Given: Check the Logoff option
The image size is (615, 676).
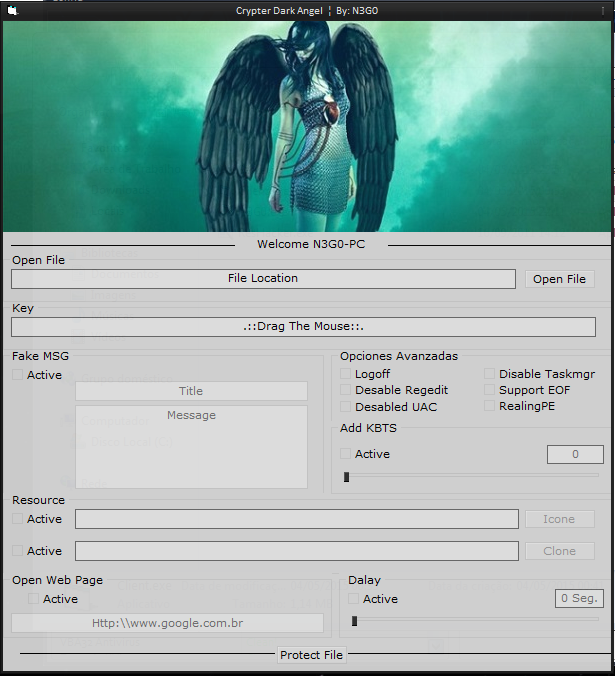Looking at the screenshot, I should click(x=345, y=373).
